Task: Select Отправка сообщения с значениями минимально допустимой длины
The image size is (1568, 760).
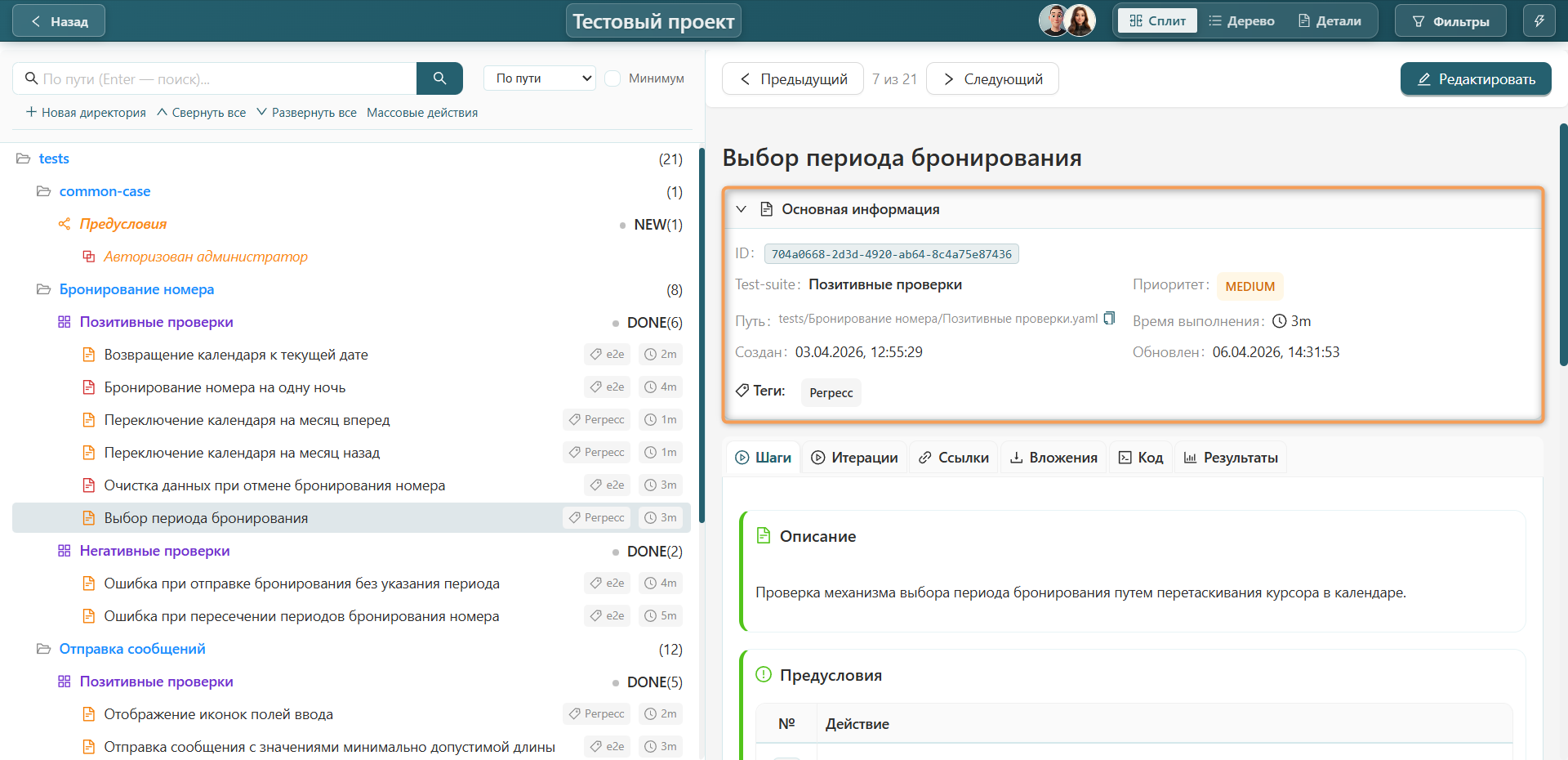Action: 329,747
